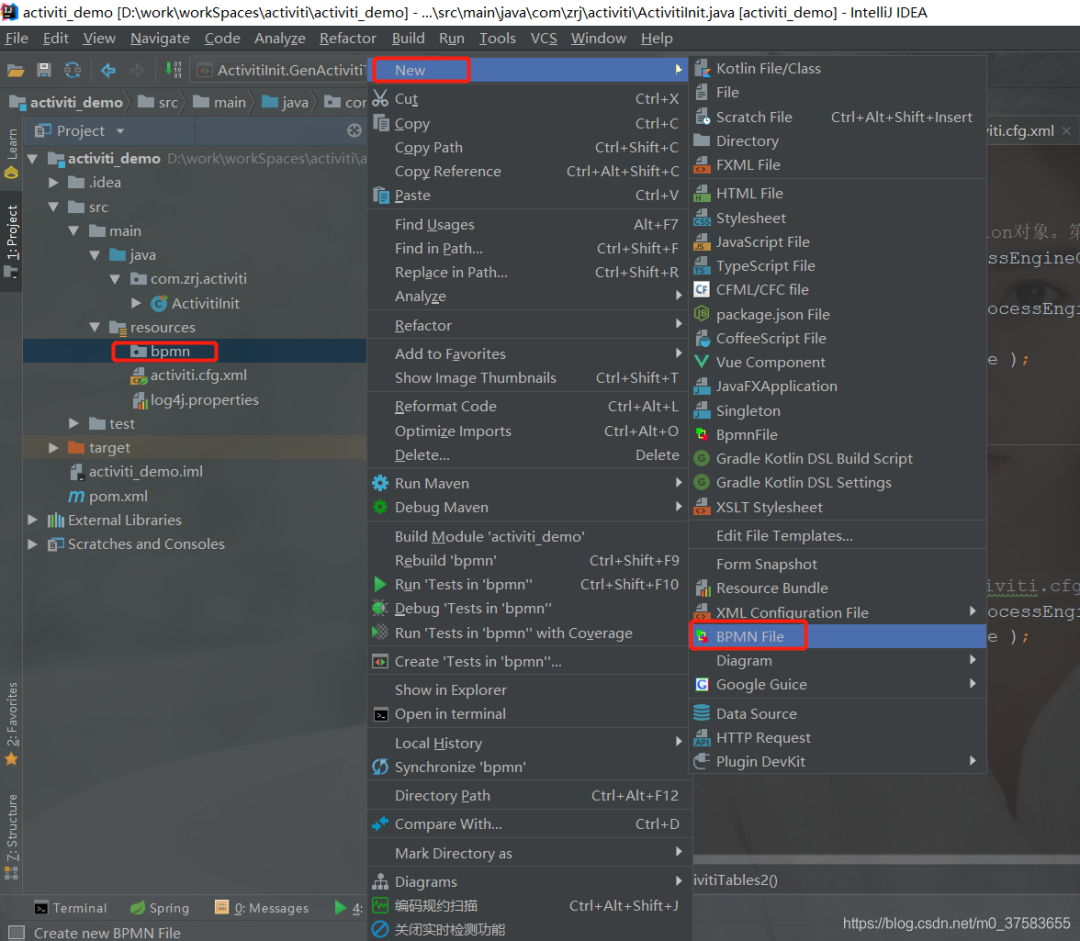Click Debug Tests in bpmn bug icon
The image size is (1080, 941).
point(380,608)
